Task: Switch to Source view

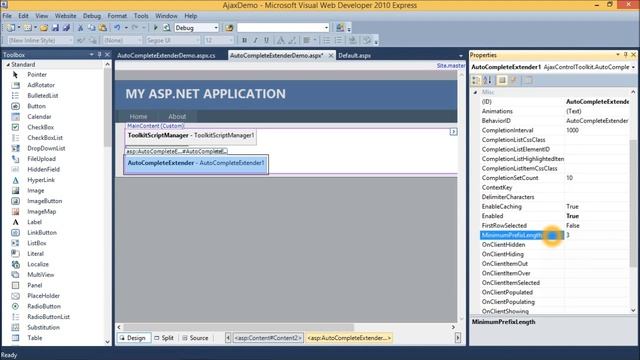Action: pyautogui.click(x=196, y=338)
